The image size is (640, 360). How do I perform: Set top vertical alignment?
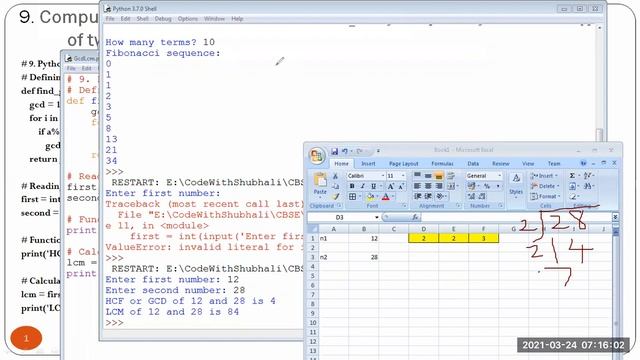coord(417,176)
